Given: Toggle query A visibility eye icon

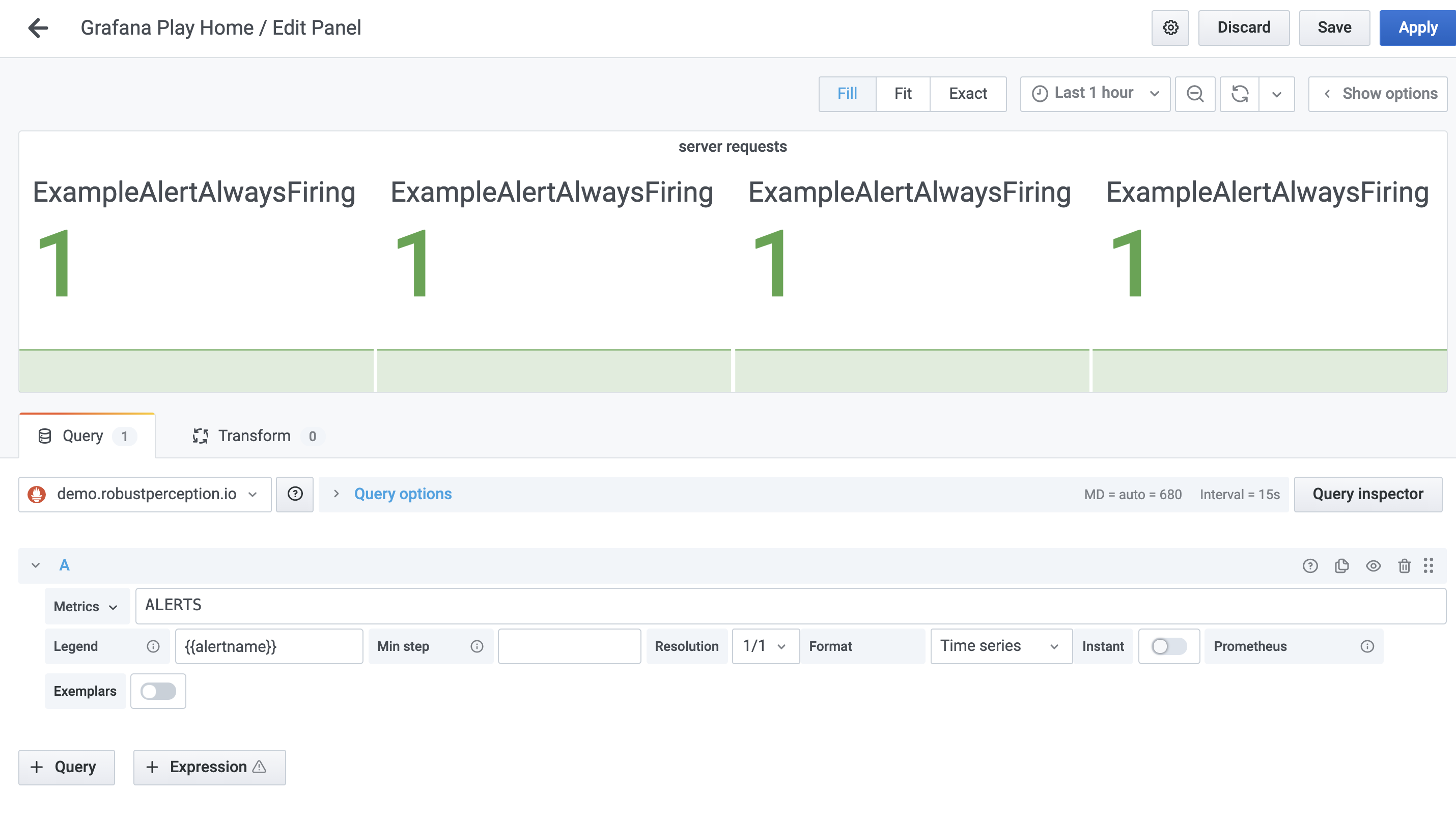Looking at the screenshot, I should pyautogui.click(x=1373, y=566).
